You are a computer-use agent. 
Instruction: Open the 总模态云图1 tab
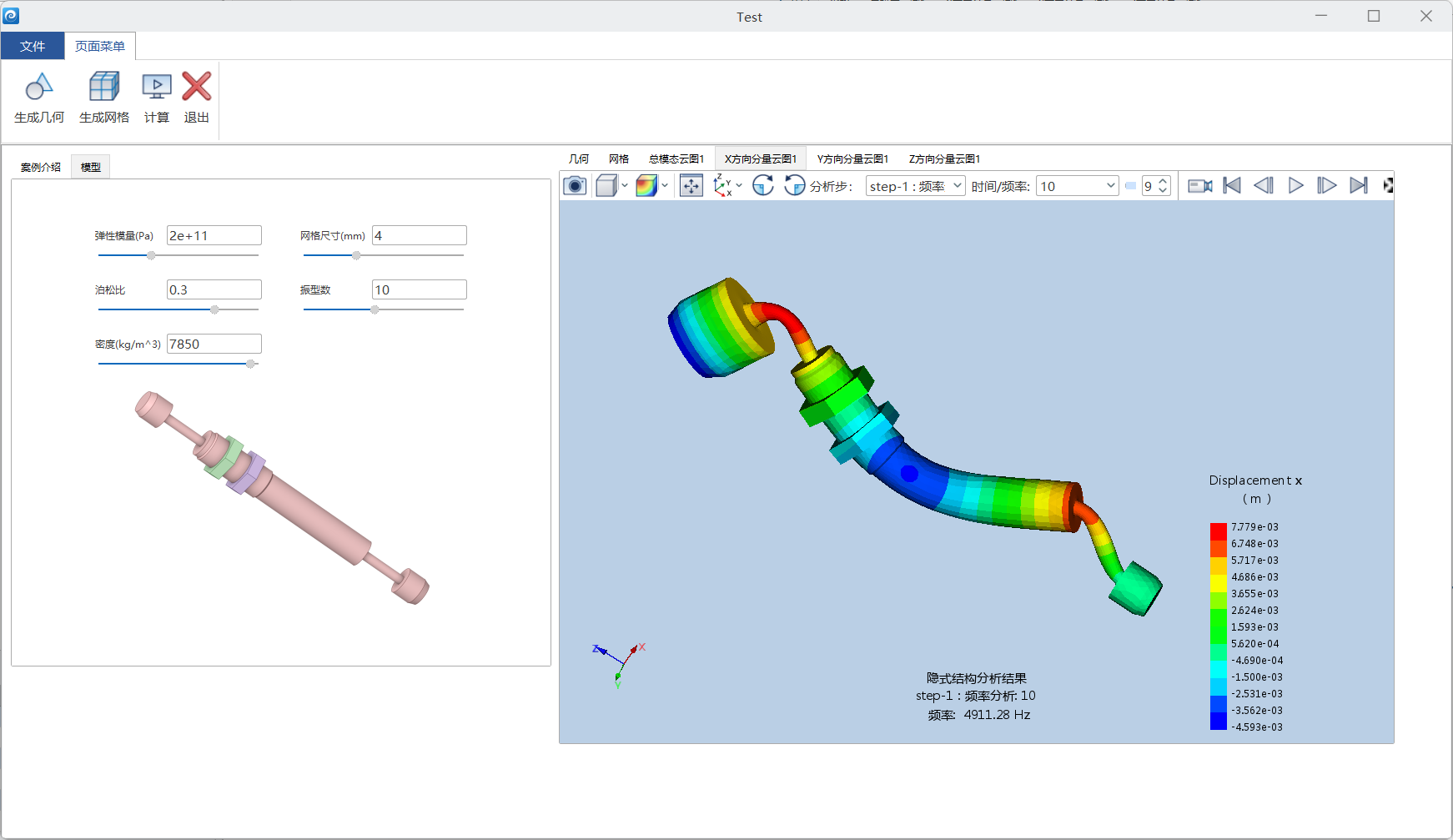tap(676, 158)
